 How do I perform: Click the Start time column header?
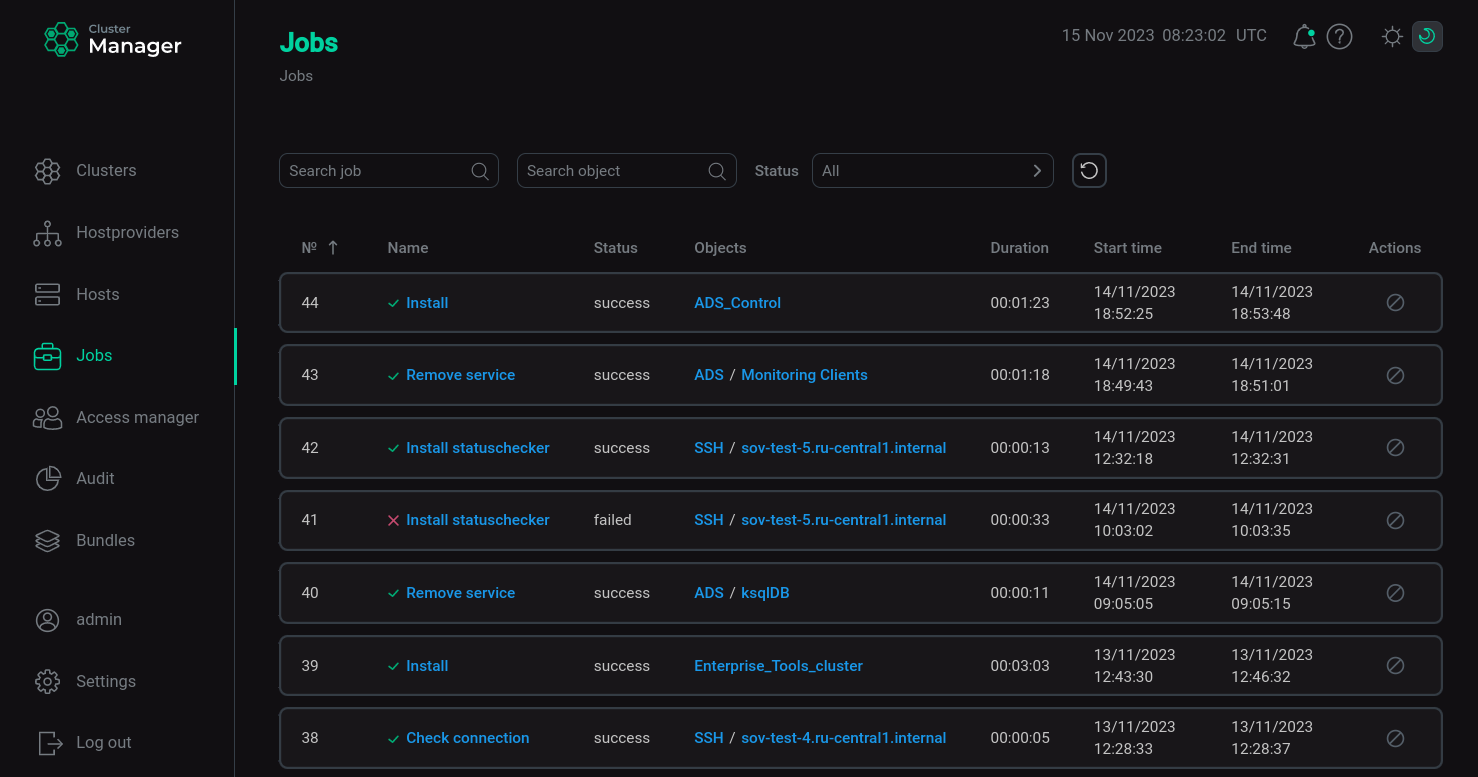pyautogui.click(x=1127, y=248)
